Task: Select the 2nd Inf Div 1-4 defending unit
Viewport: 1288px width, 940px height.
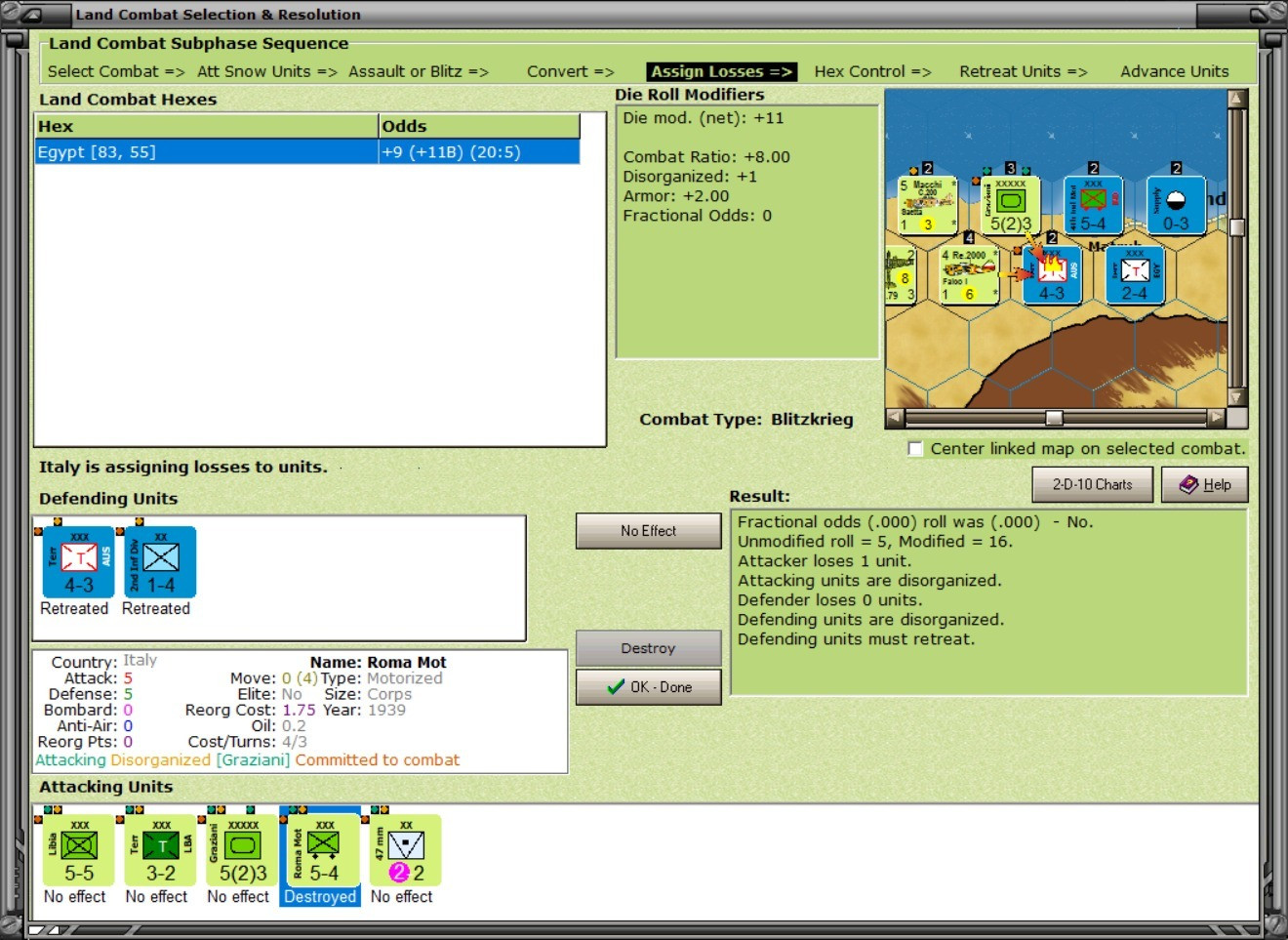Action: point(161,562)
